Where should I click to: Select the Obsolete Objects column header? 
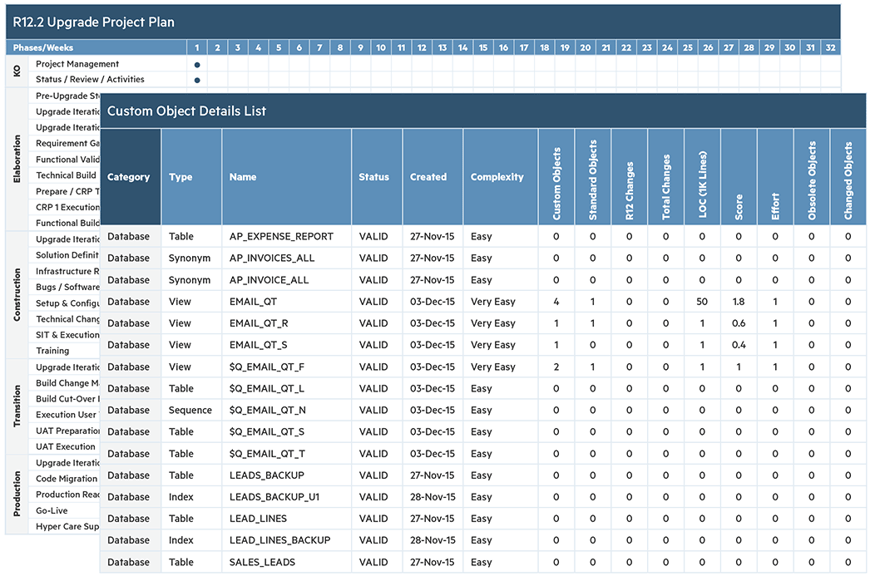coord(812,177)
